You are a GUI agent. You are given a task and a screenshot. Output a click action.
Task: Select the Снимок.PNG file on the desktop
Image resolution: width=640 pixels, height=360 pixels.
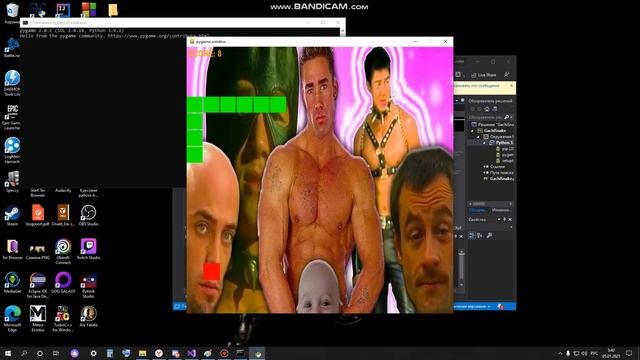click(x=38, y=251)
